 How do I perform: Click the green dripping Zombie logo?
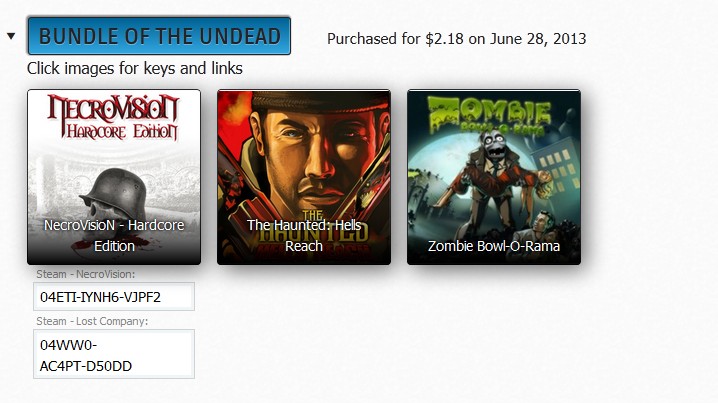tap(490, 112)
